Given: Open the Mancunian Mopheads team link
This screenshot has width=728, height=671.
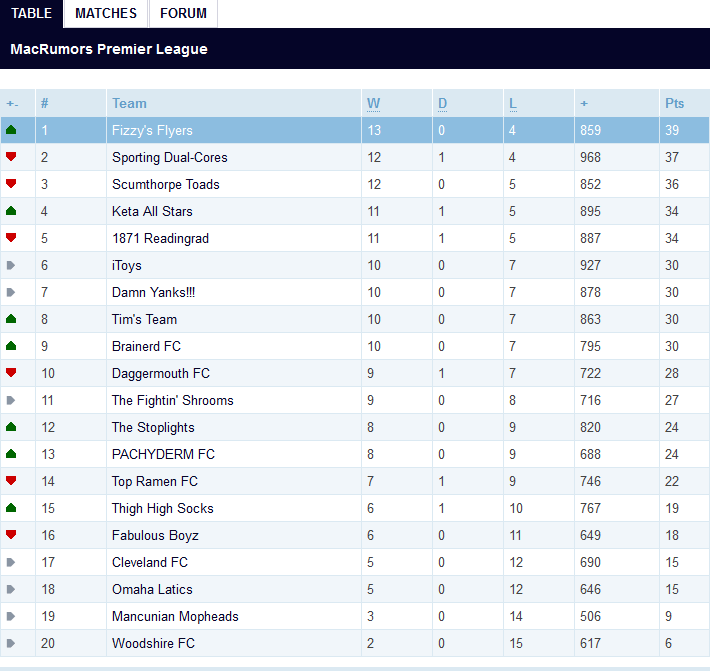Looking at the screenshot, I should coord(175,617).
